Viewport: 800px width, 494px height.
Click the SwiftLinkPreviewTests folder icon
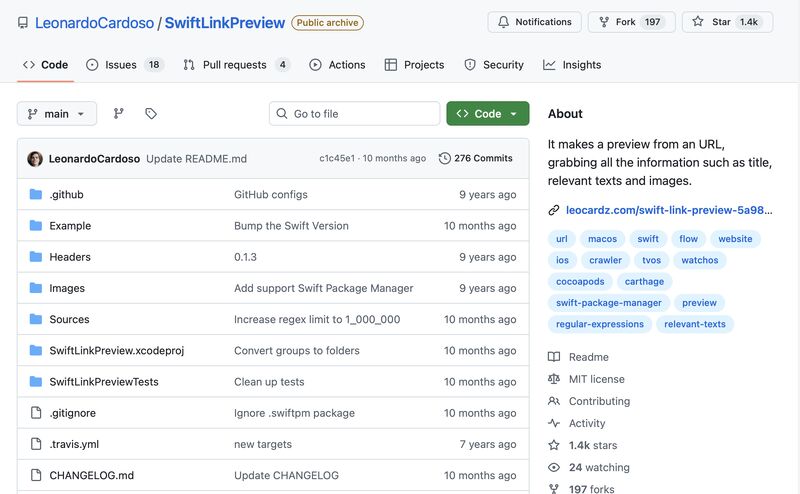click(x=36, y=381)
